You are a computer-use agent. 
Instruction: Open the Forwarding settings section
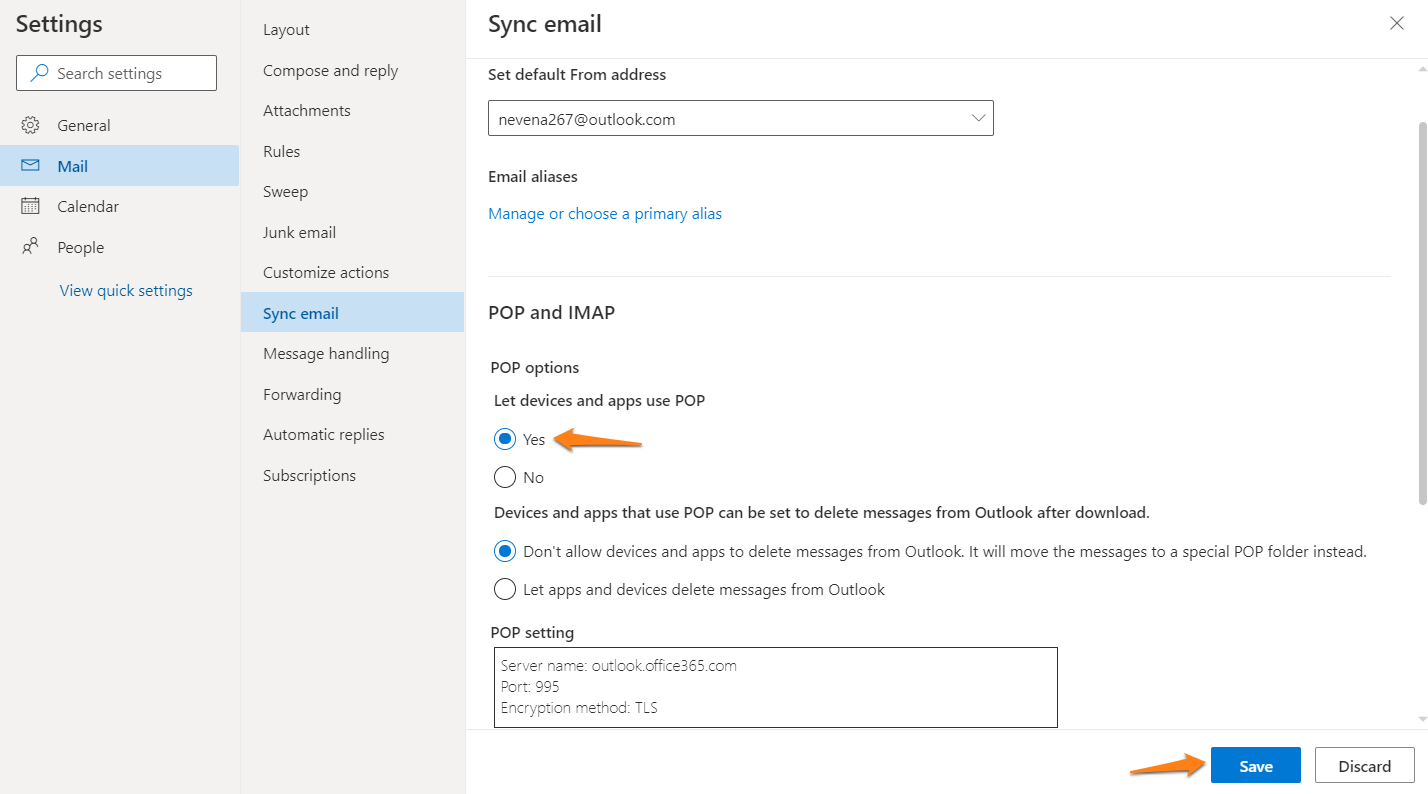(302, 394)
